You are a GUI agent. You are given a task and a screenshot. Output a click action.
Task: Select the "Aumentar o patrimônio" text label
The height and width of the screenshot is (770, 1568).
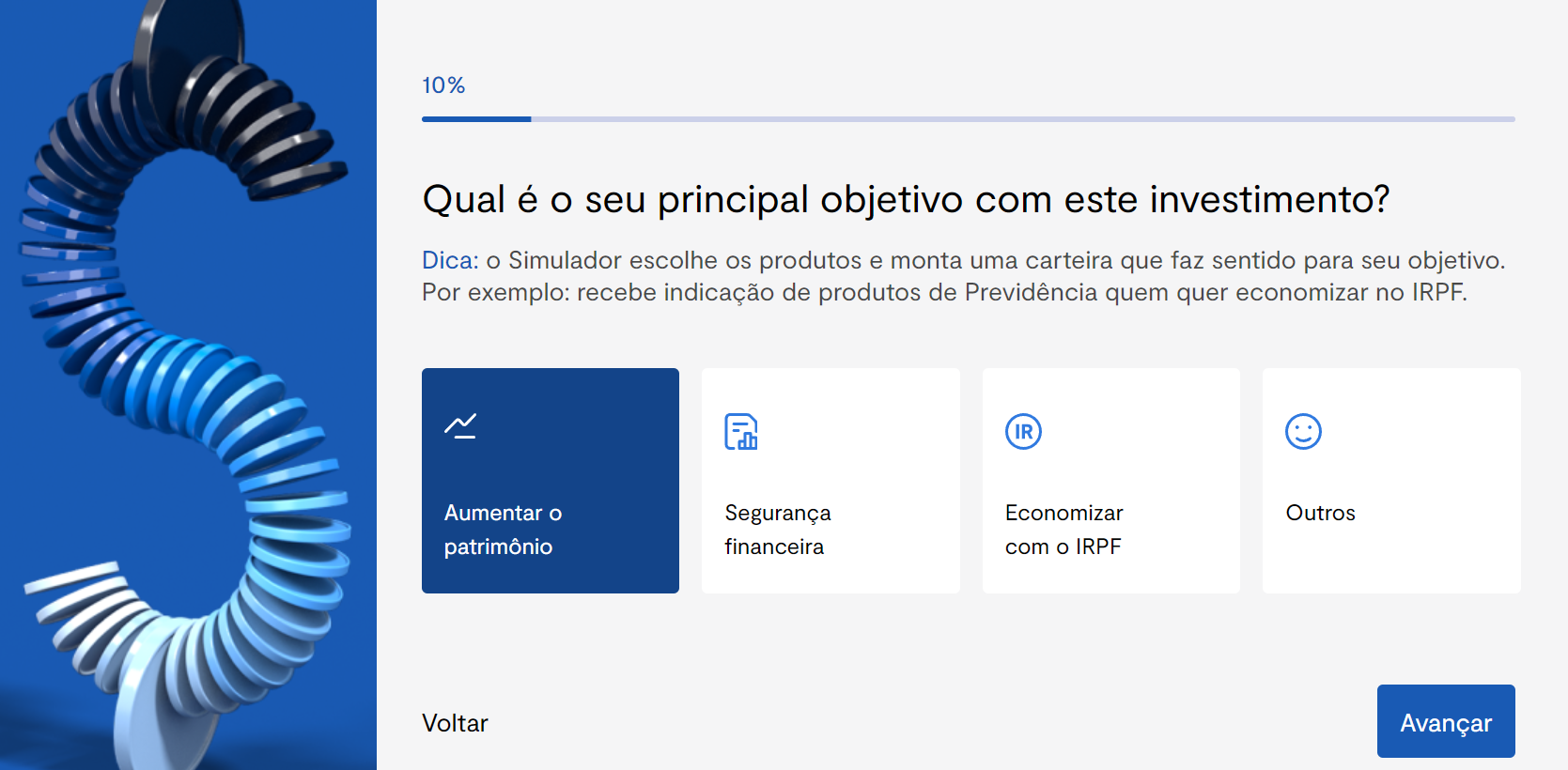click(x=503, y=530)
